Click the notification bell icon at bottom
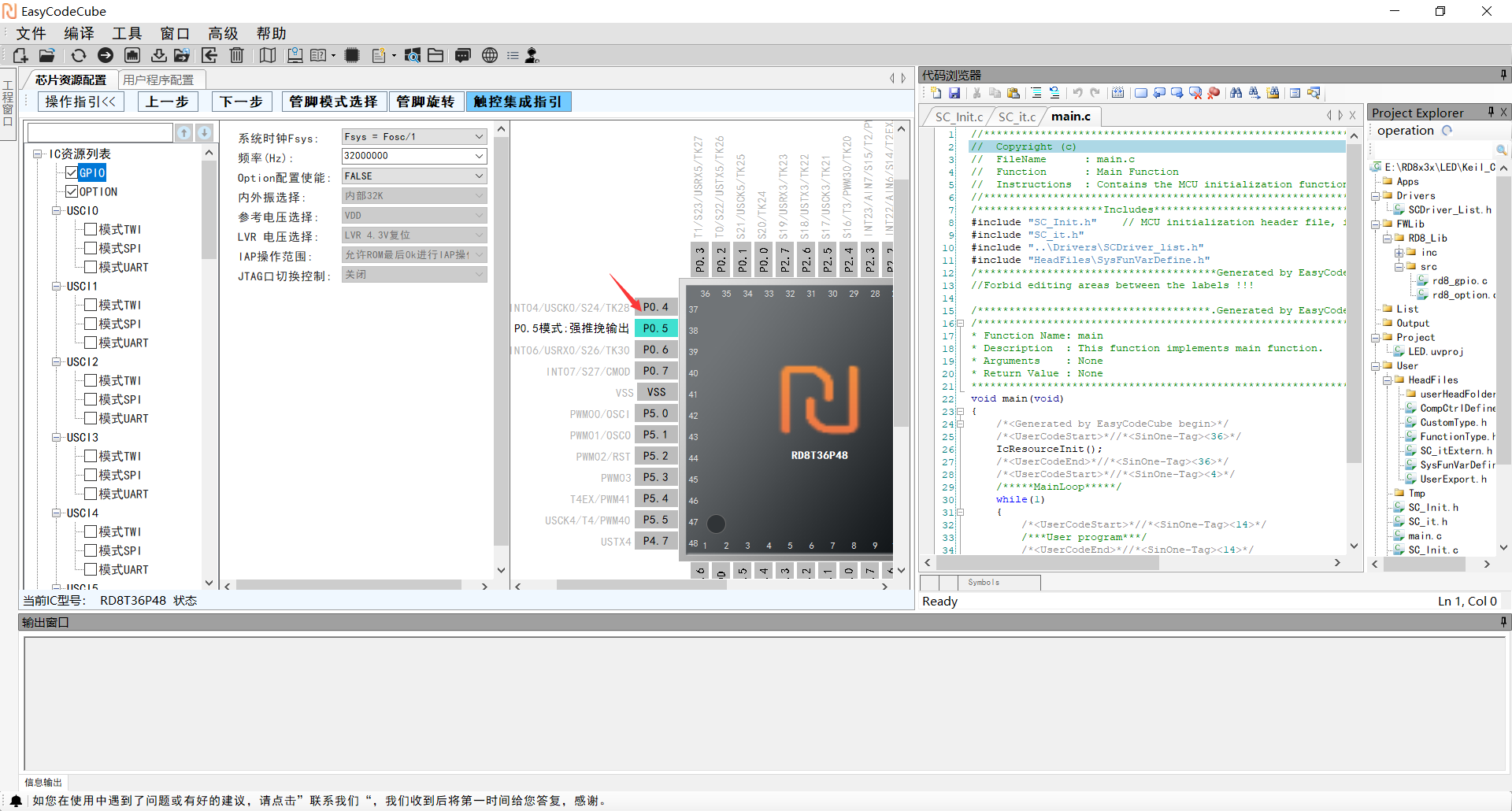 [x=16, y=801]
